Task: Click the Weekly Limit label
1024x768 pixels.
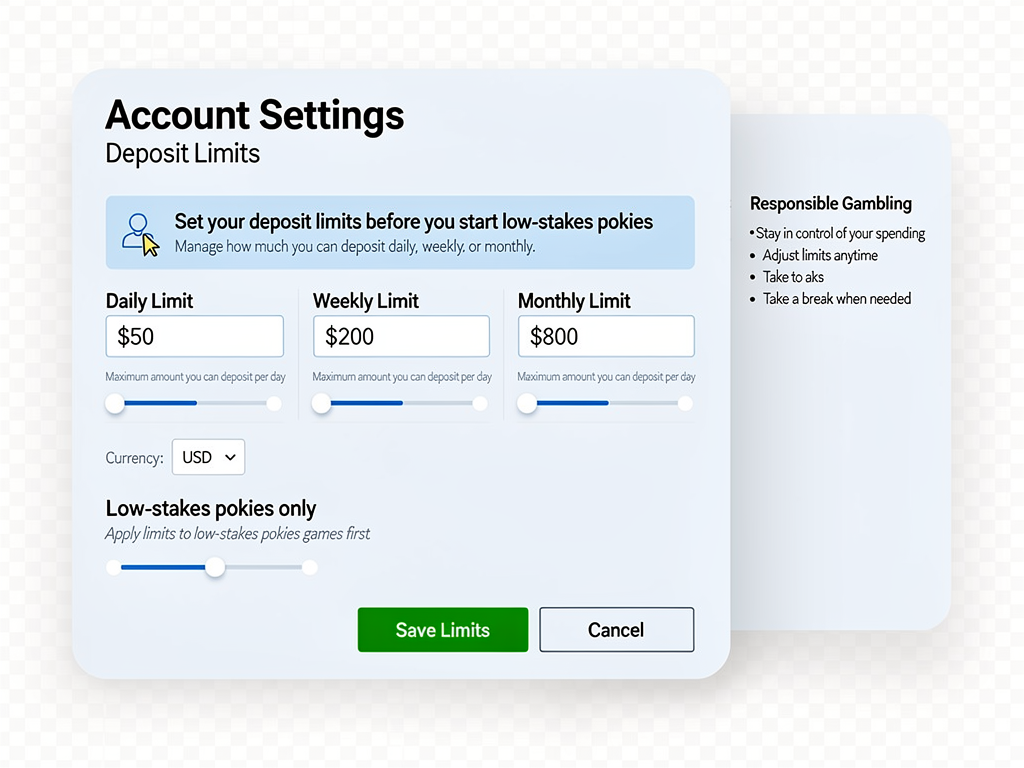Action: click(x=366, y=301)
